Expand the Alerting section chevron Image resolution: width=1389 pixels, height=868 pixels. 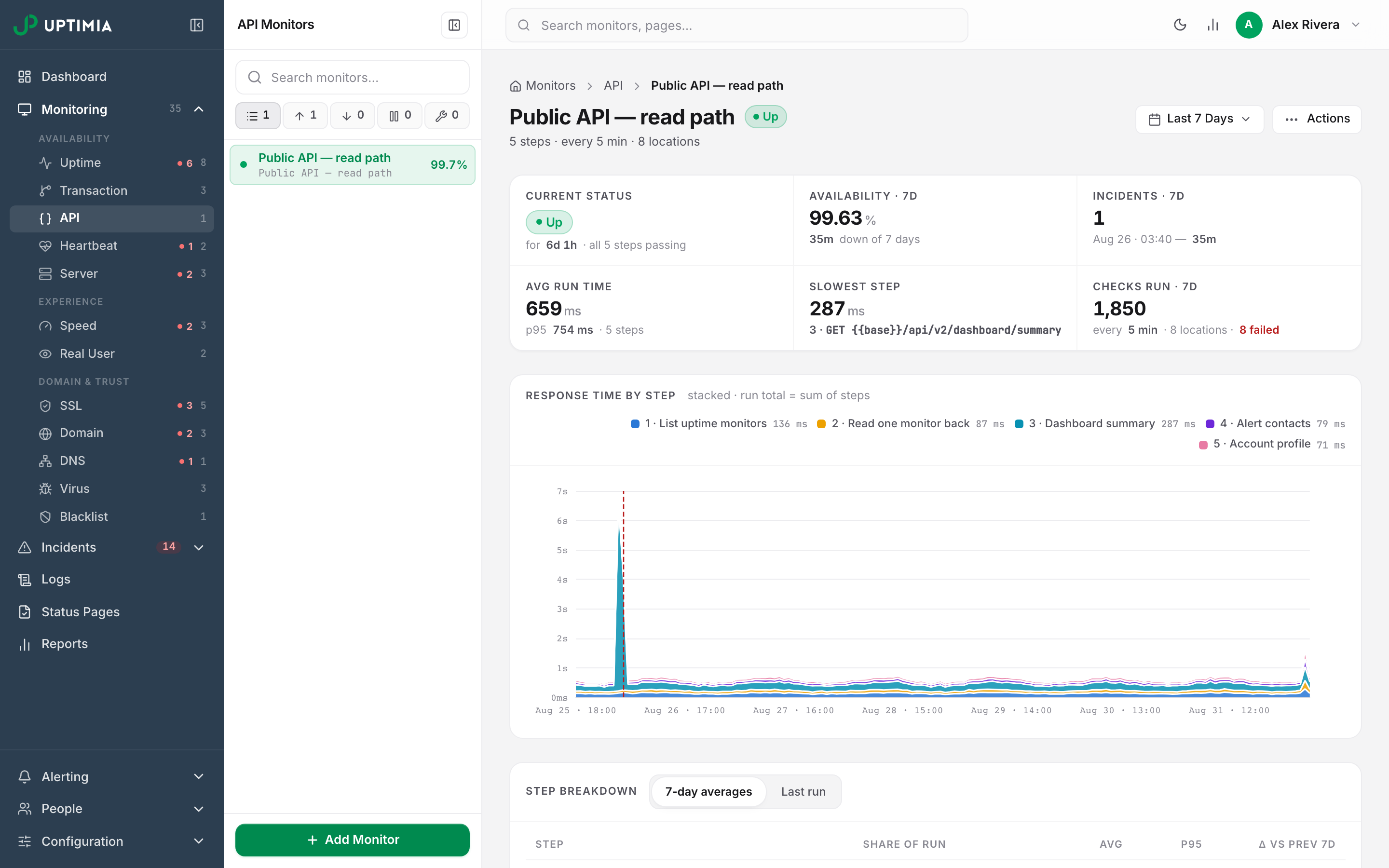[x=199, y=777]
